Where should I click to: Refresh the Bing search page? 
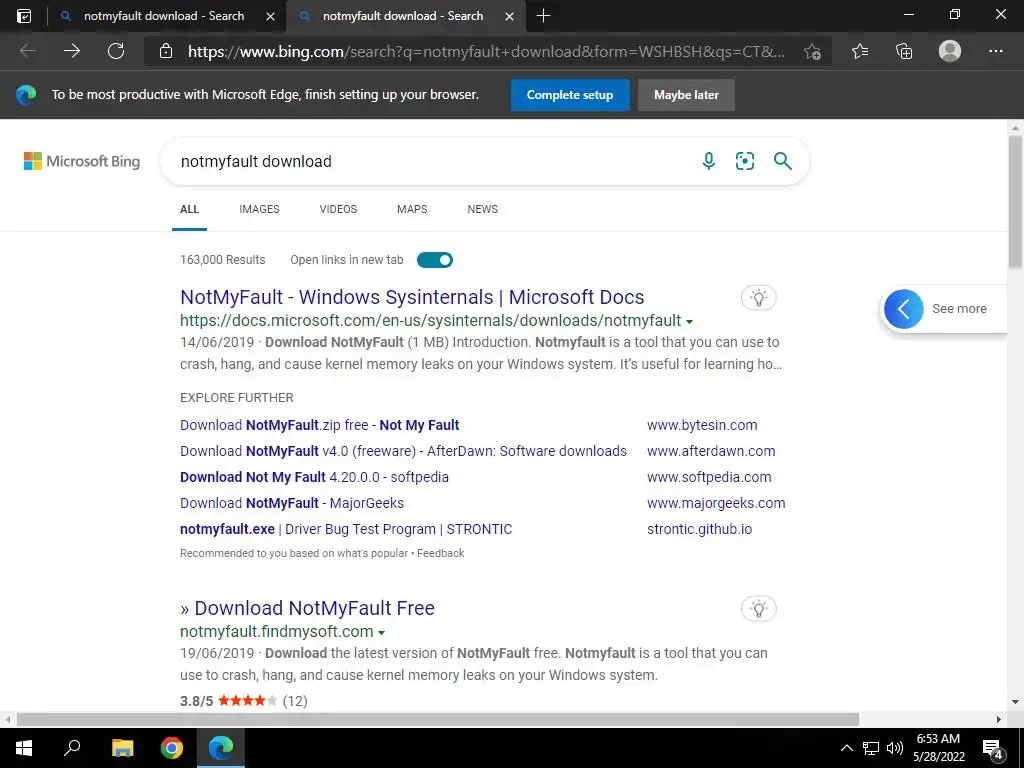point(116,51)
